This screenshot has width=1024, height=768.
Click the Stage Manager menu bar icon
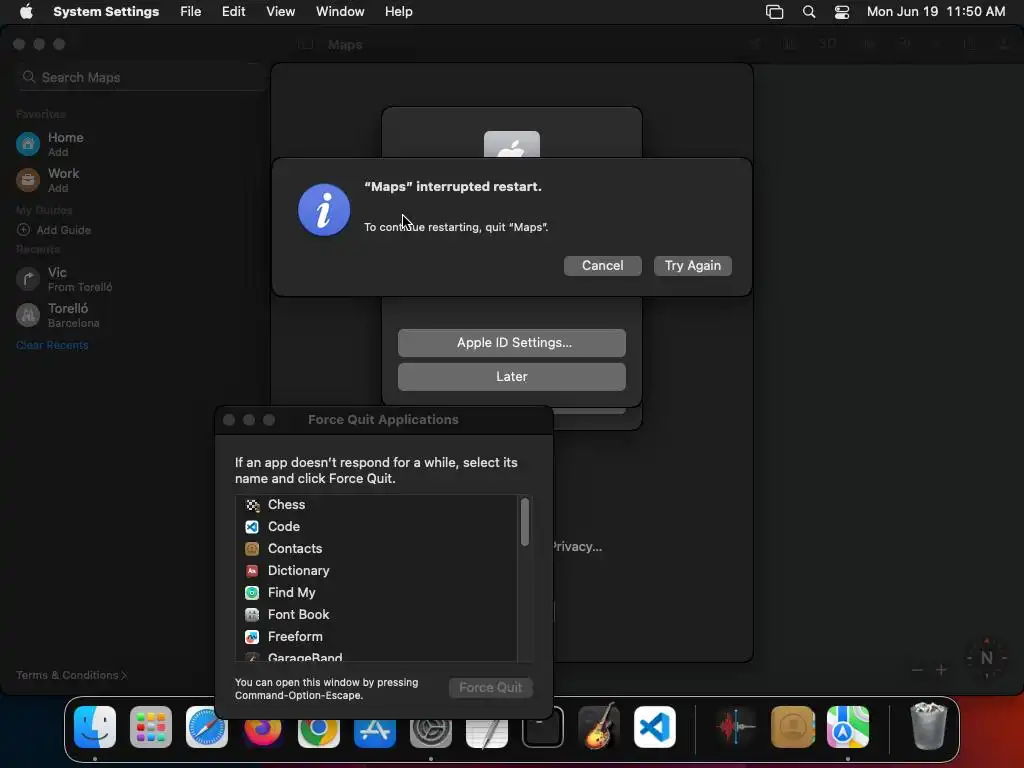tap(775, 12)
